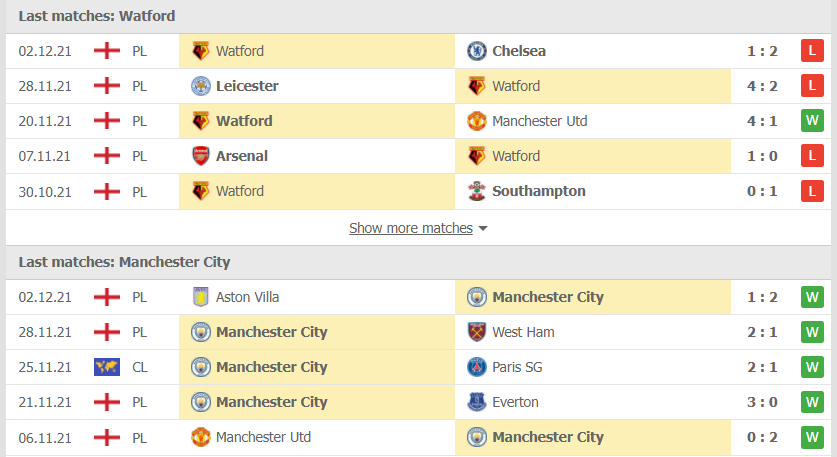Click the red L badge for Watford vs Chelsea

pyautogui.click(x=812, y=51)
